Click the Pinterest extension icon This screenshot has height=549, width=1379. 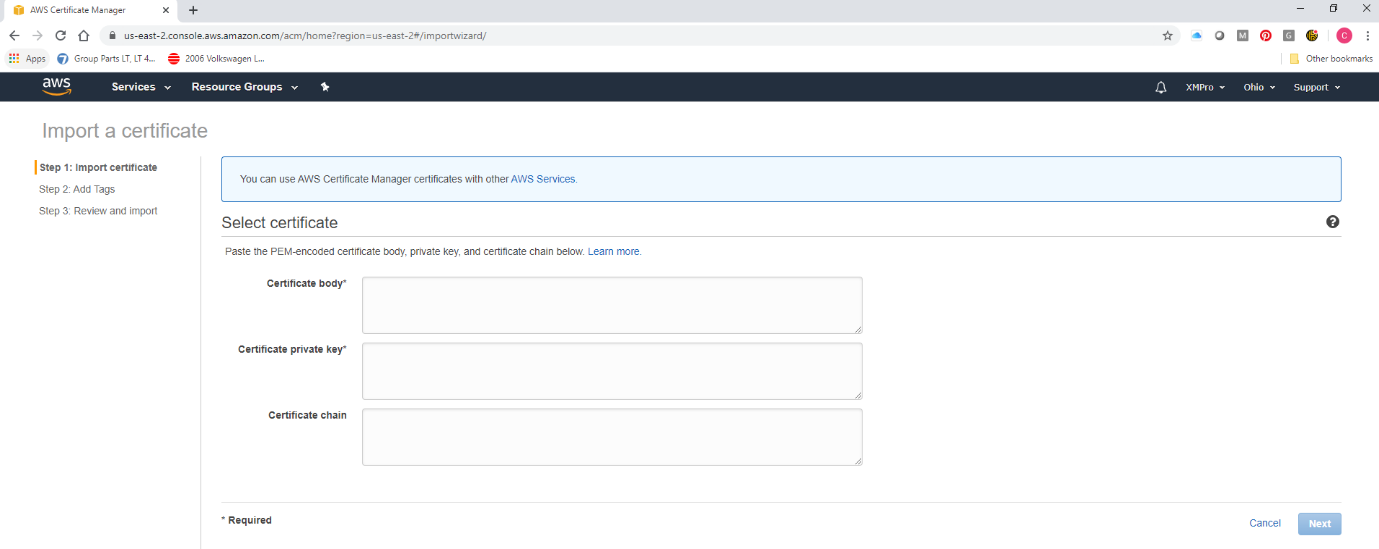tap(1266, 35)
